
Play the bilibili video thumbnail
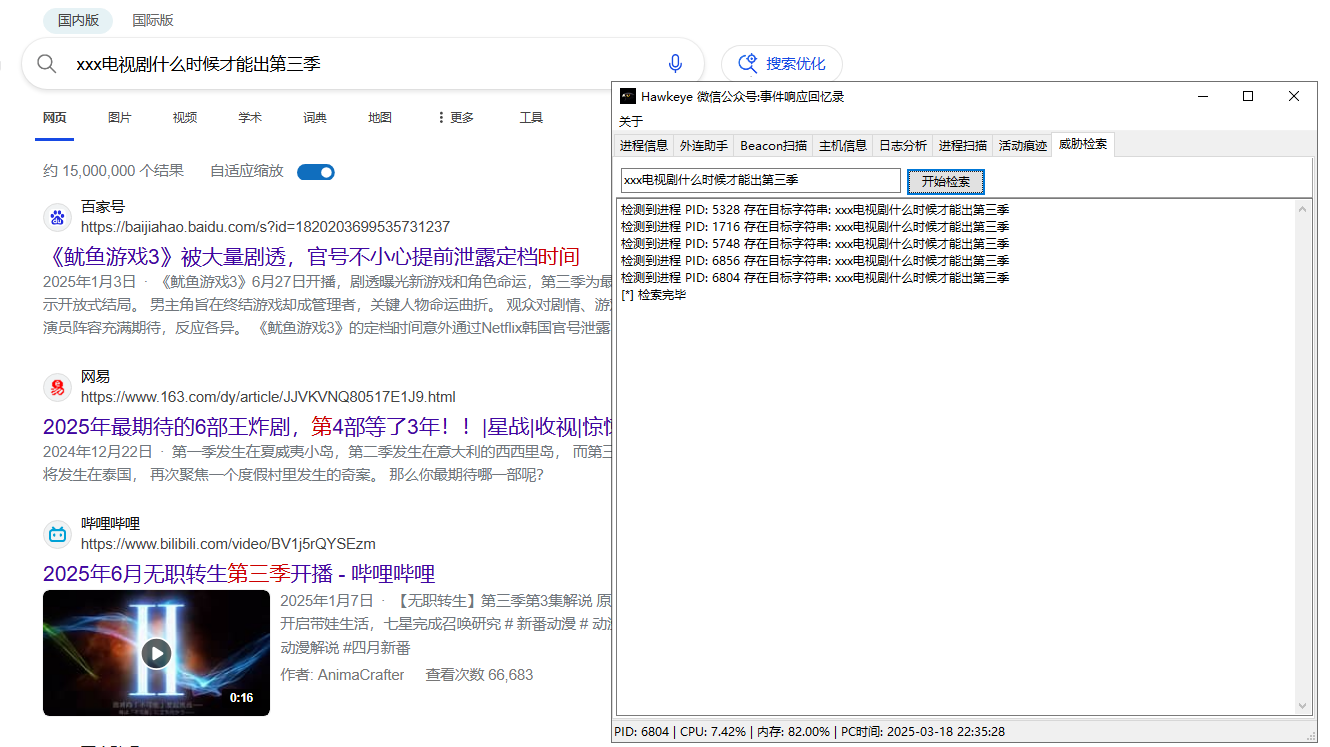tap(156, 653)
